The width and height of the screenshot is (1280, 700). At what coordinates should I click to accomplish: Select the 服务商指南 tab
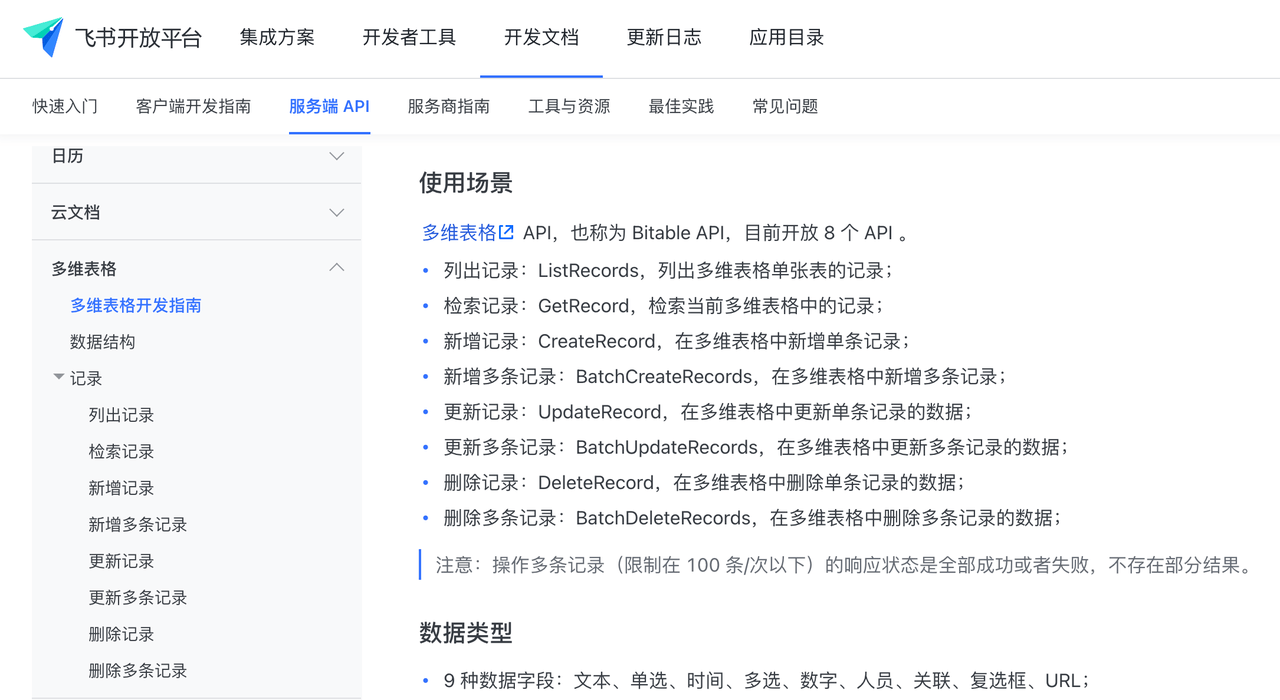448,106
